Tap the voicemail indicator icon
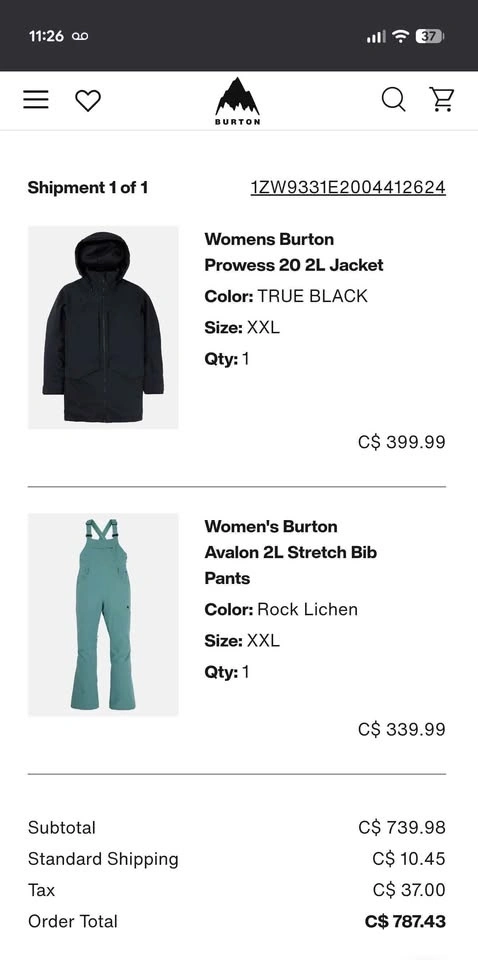The width and height of the screenshot is (478, 960). (80, 36)
